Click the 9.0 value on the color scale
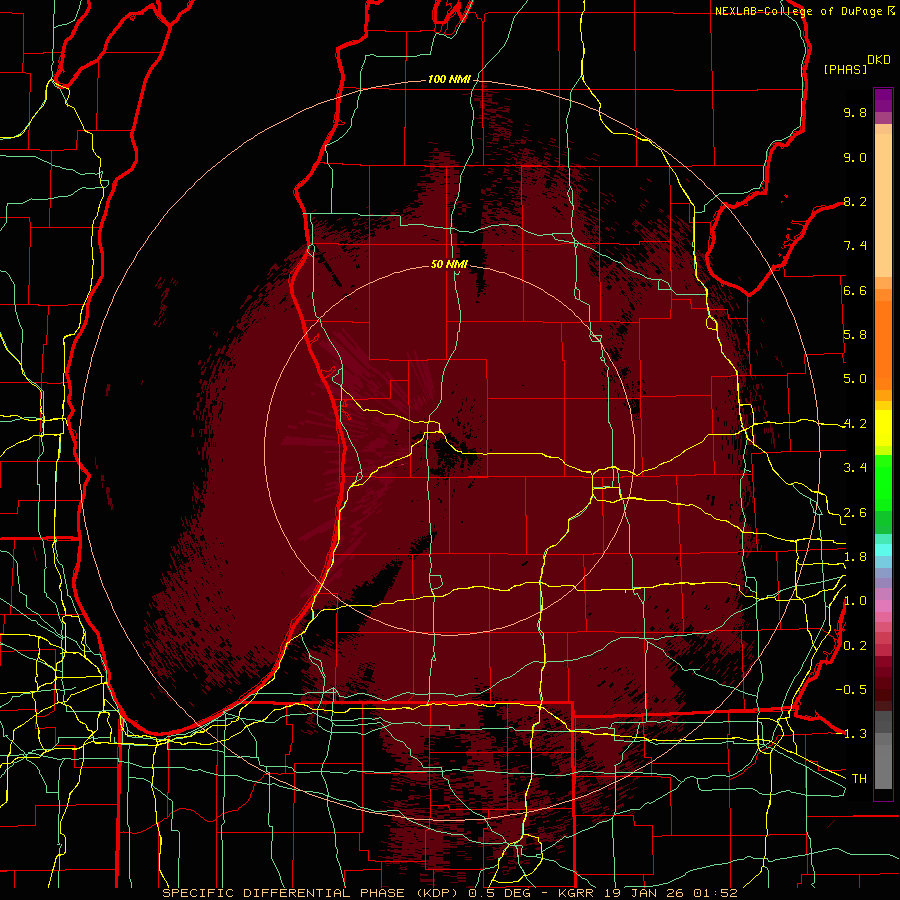 point(855,157)
